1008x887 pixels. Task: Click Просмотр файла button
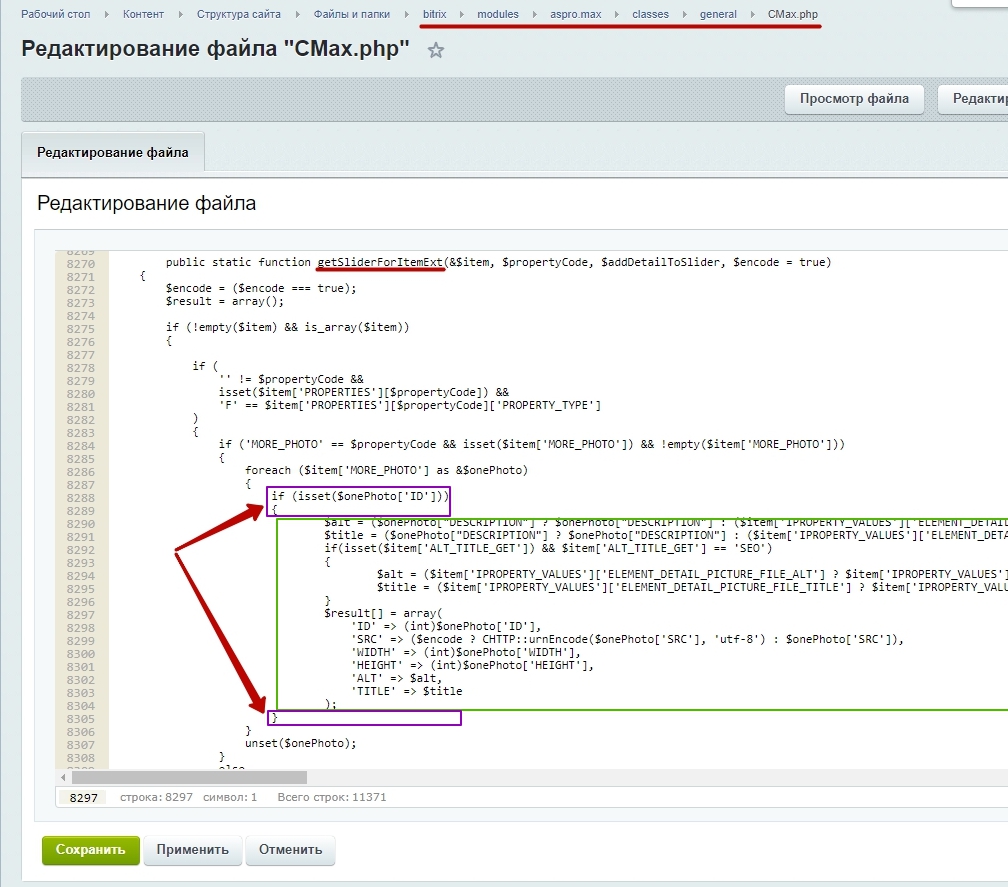pyautogui.click(x=854, y=98)
